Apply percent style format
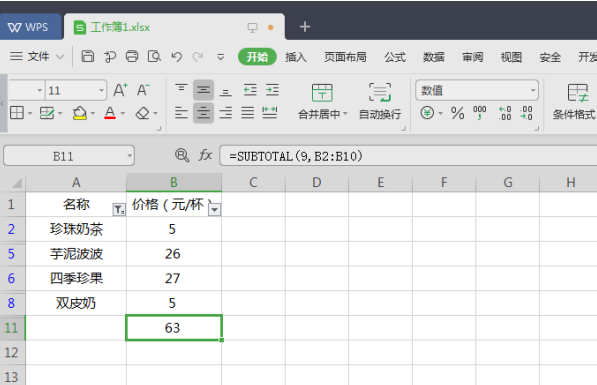 [457, 113]
